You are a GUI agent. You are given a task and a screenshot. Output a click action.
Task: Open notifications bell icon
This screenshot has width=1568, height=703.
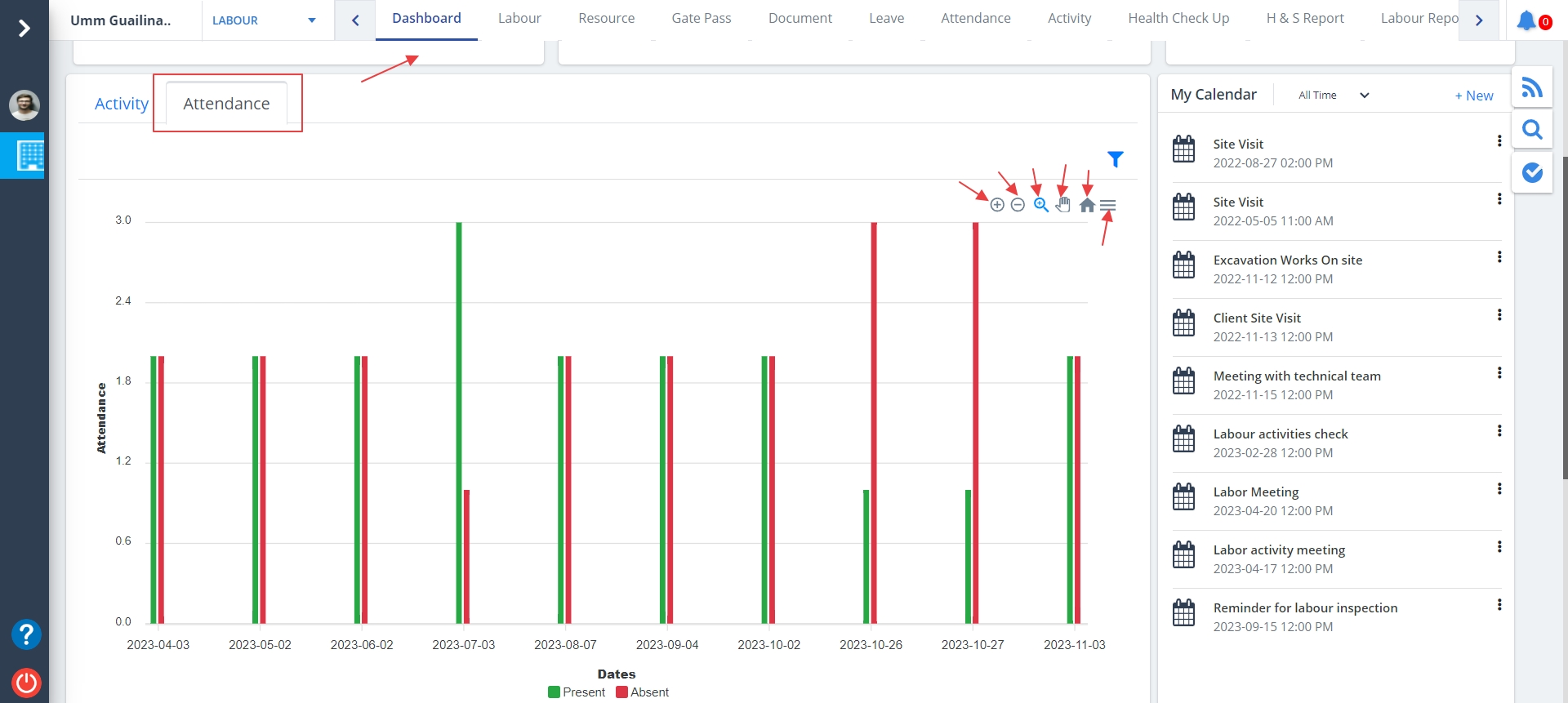click(x=1526, y=20)
